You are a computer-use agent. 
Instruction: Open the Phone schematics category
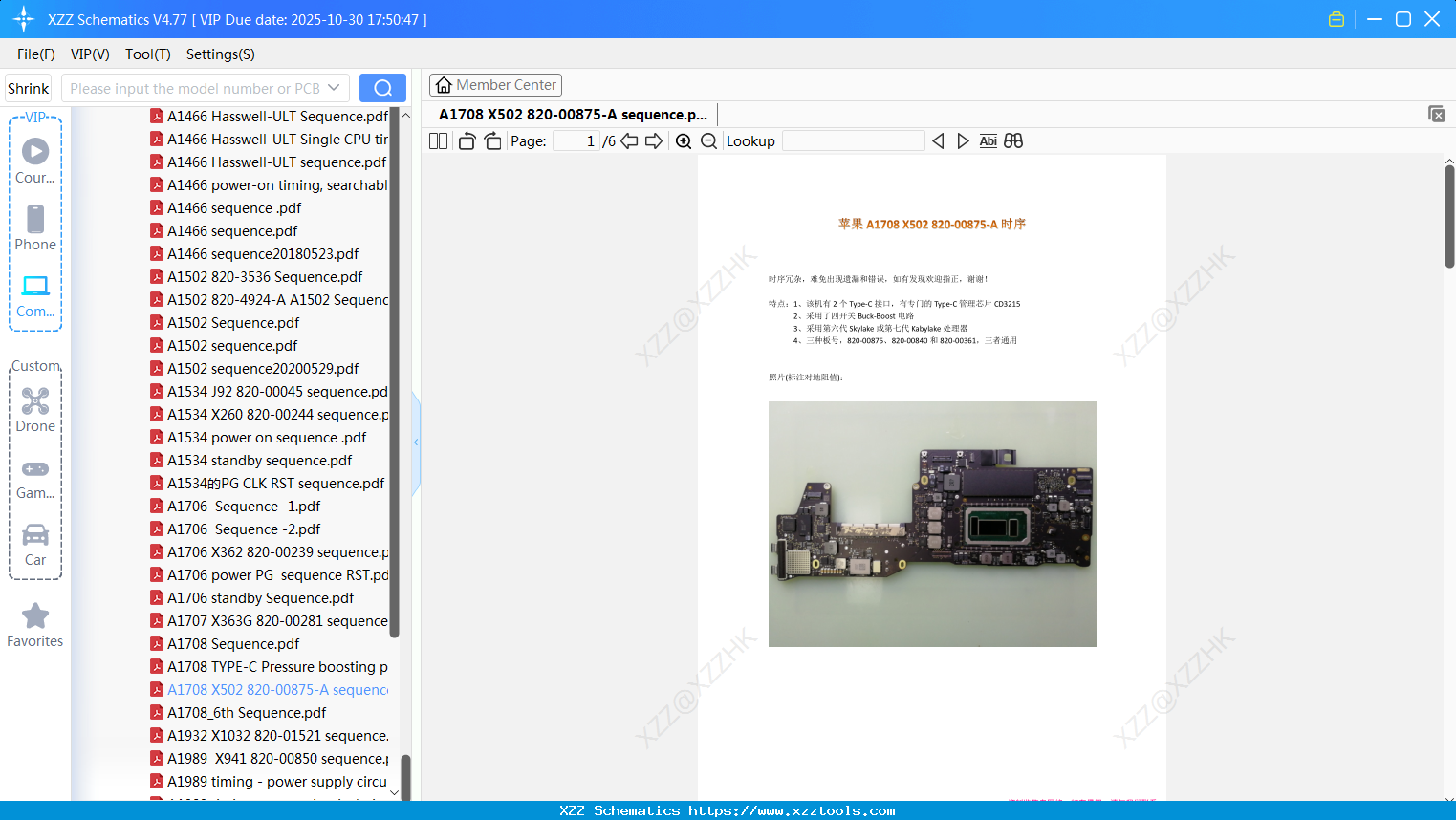[35, 227]
